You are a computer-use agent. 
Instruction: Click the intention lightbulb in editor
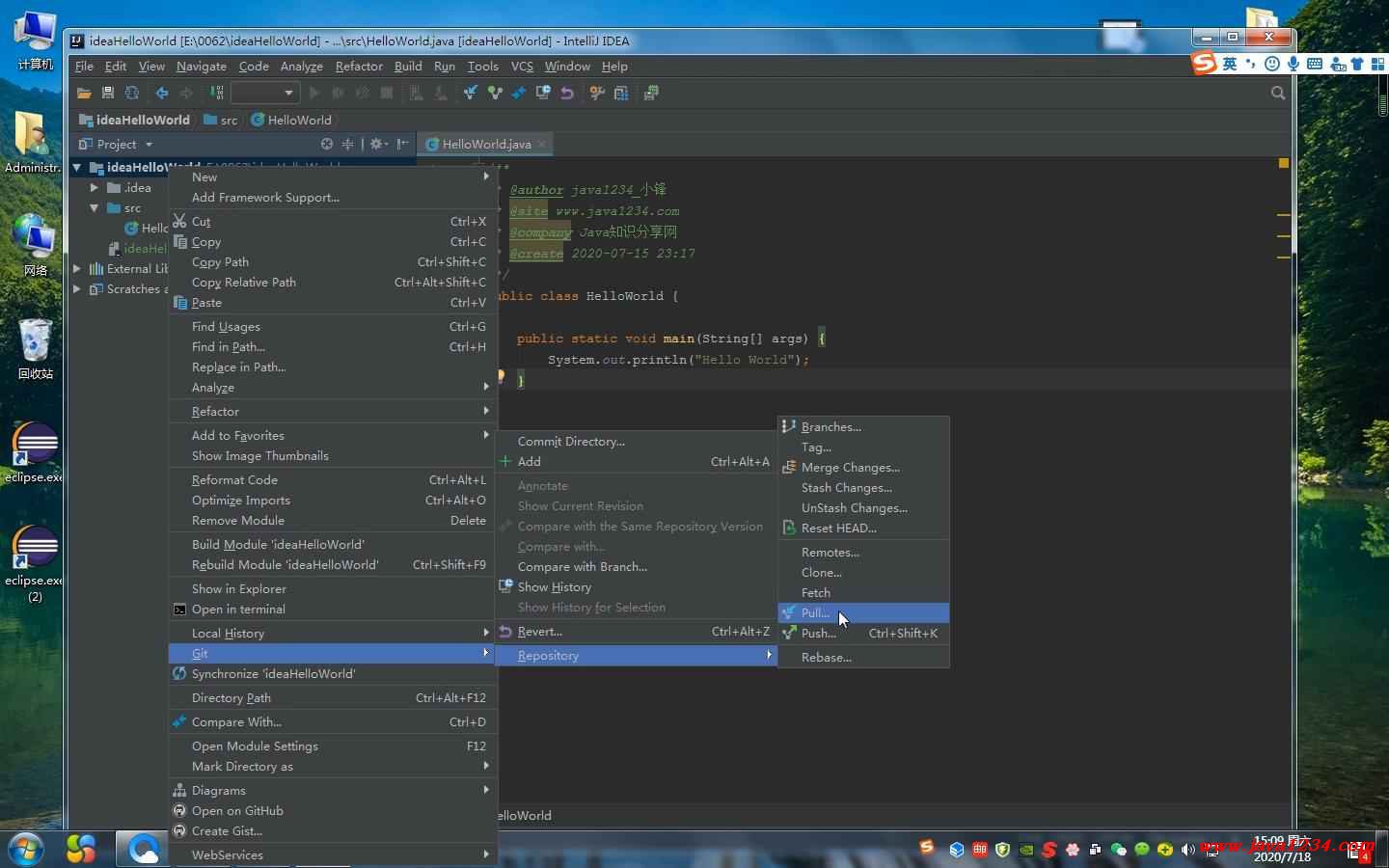coord(501,375)
